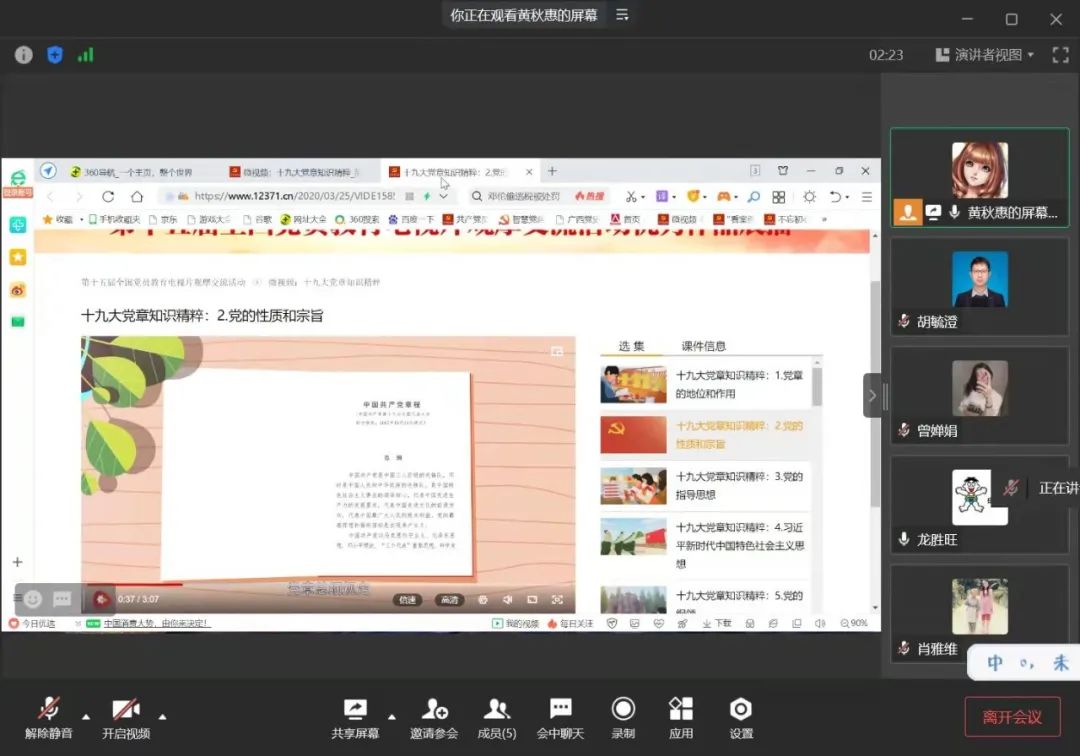Seek on the video progress bar
Image resolution: width=1080 pixels, height=756 pixels.
tap(328, 584)
